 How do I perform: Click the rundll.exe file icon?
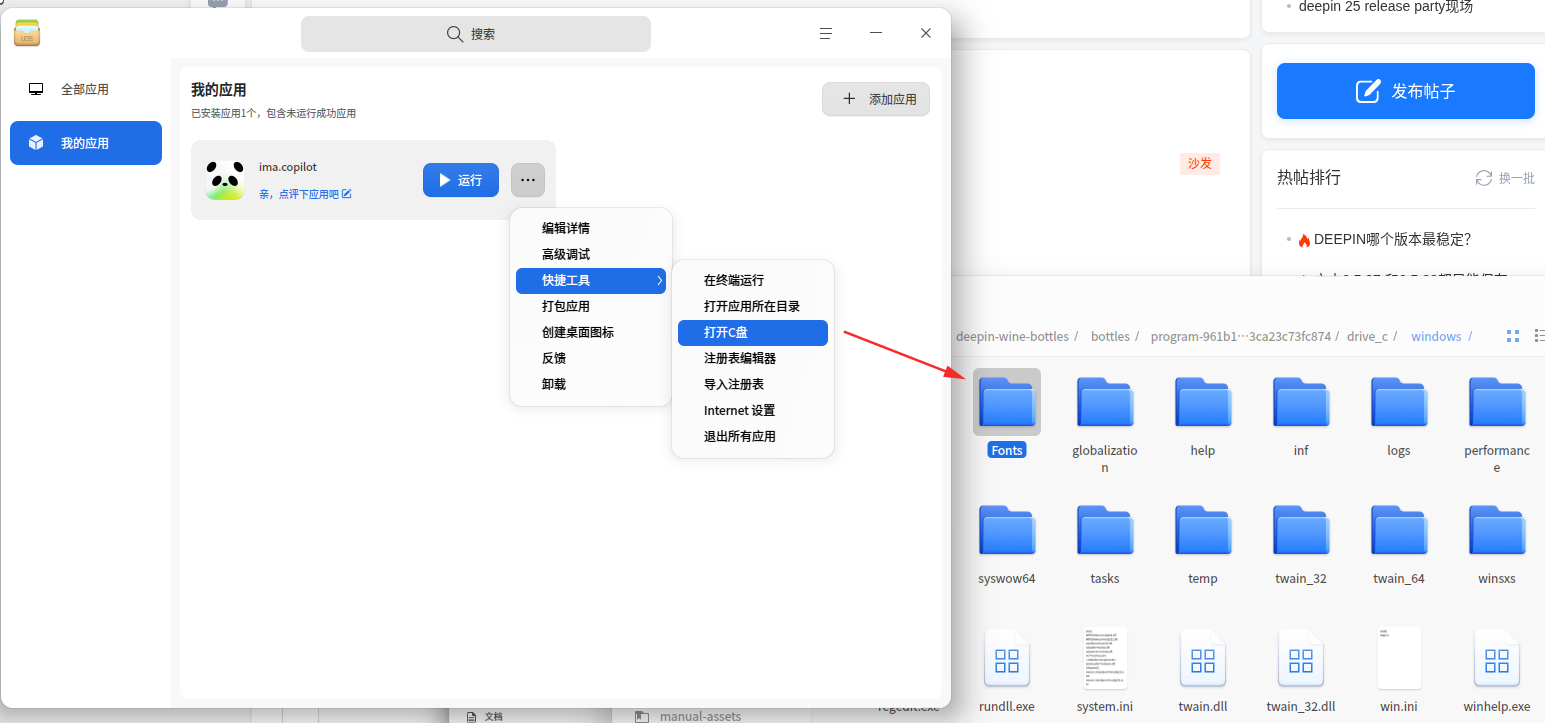point(1007,658)
